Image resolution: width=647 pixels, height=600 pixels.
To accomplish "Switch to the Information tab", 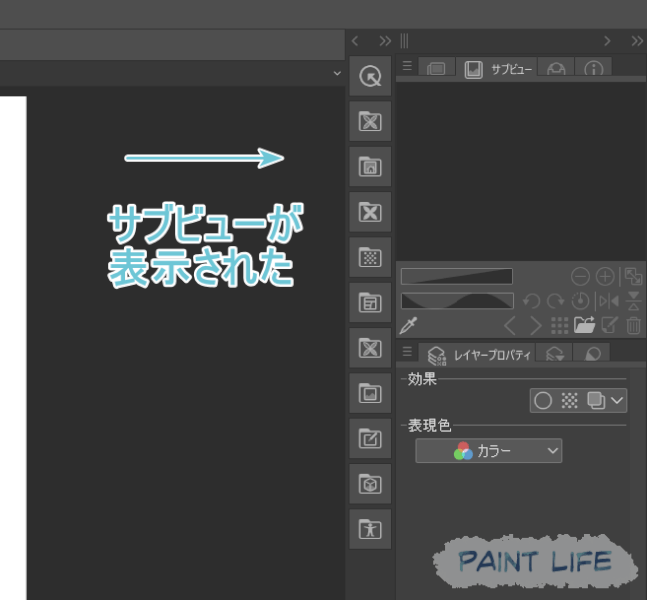I will [593, 68].
